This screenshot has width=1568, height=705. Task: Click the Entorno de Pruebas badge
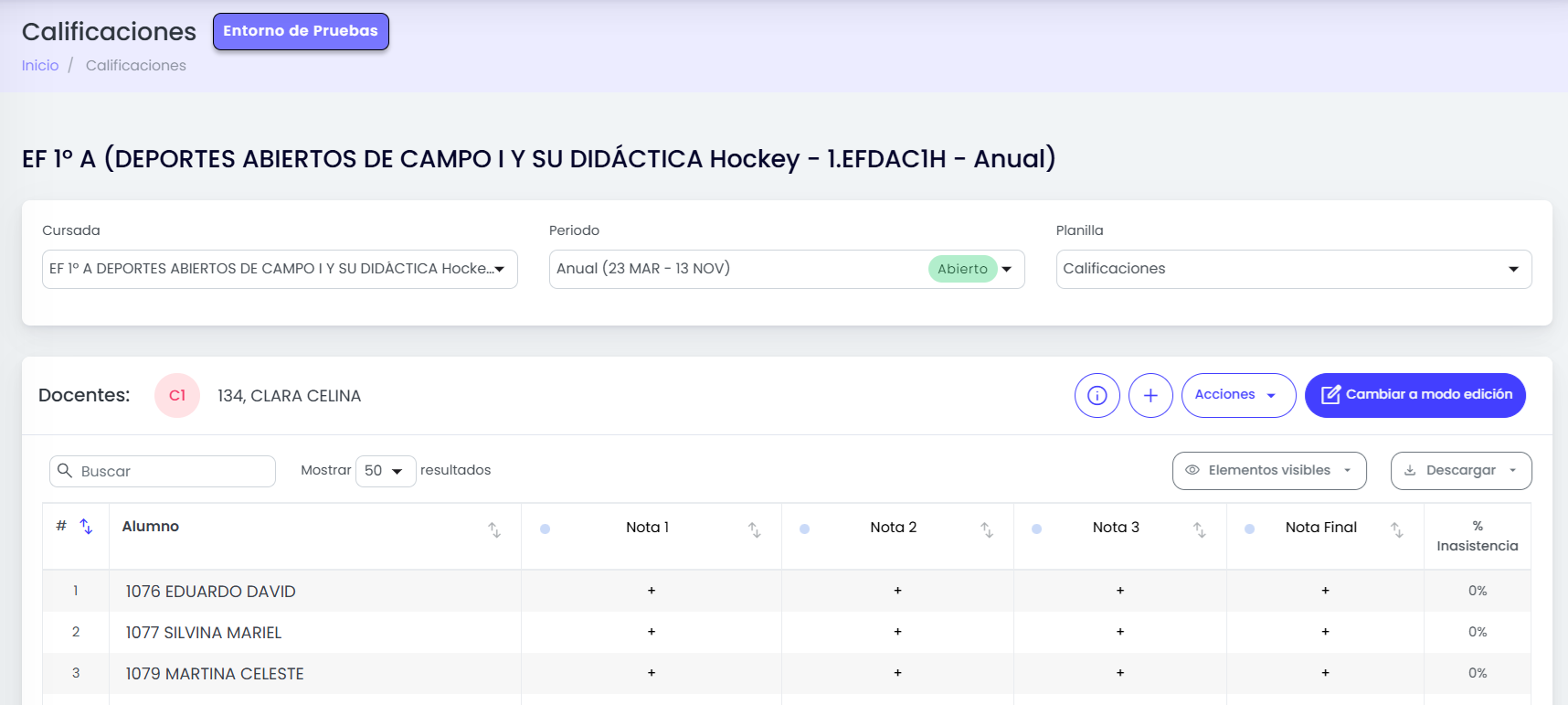coord(301,31)
